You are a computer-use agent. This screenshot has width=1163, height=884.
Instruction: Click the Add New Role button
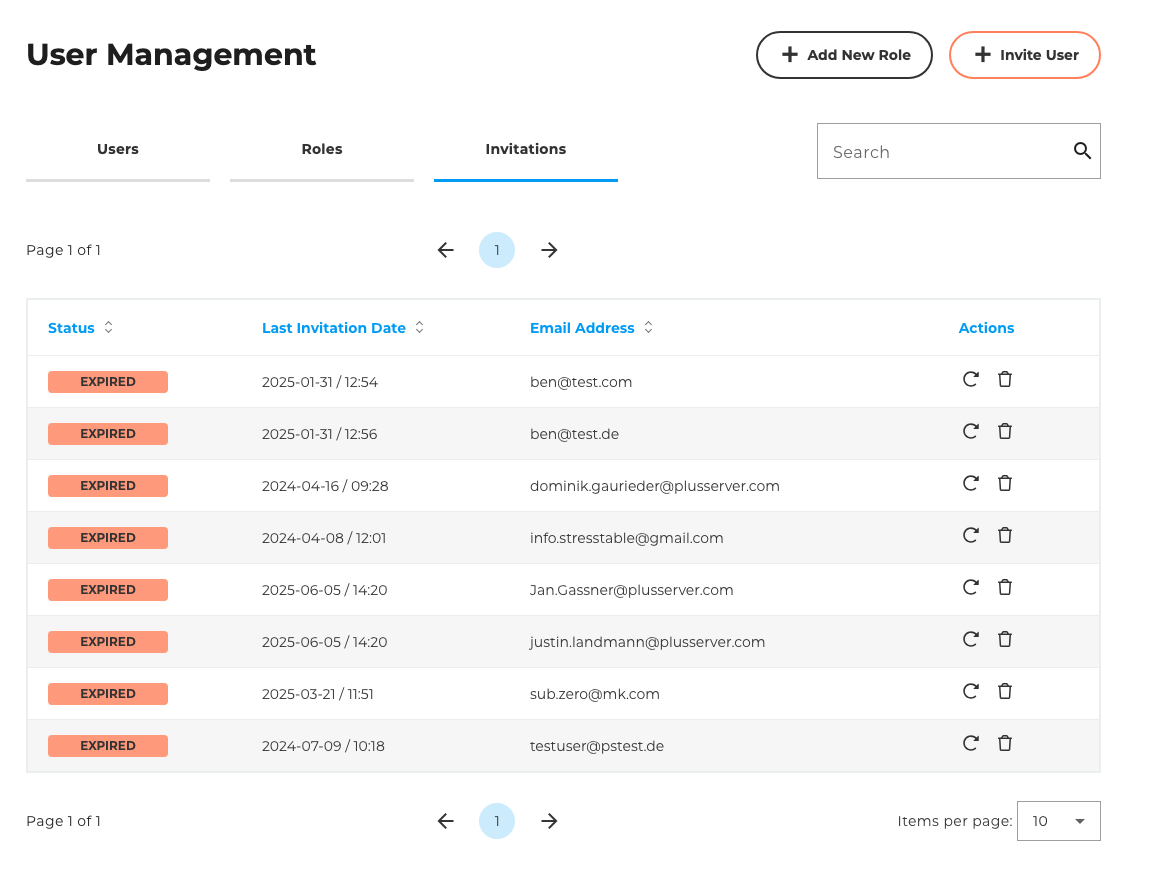click(844, 55)
